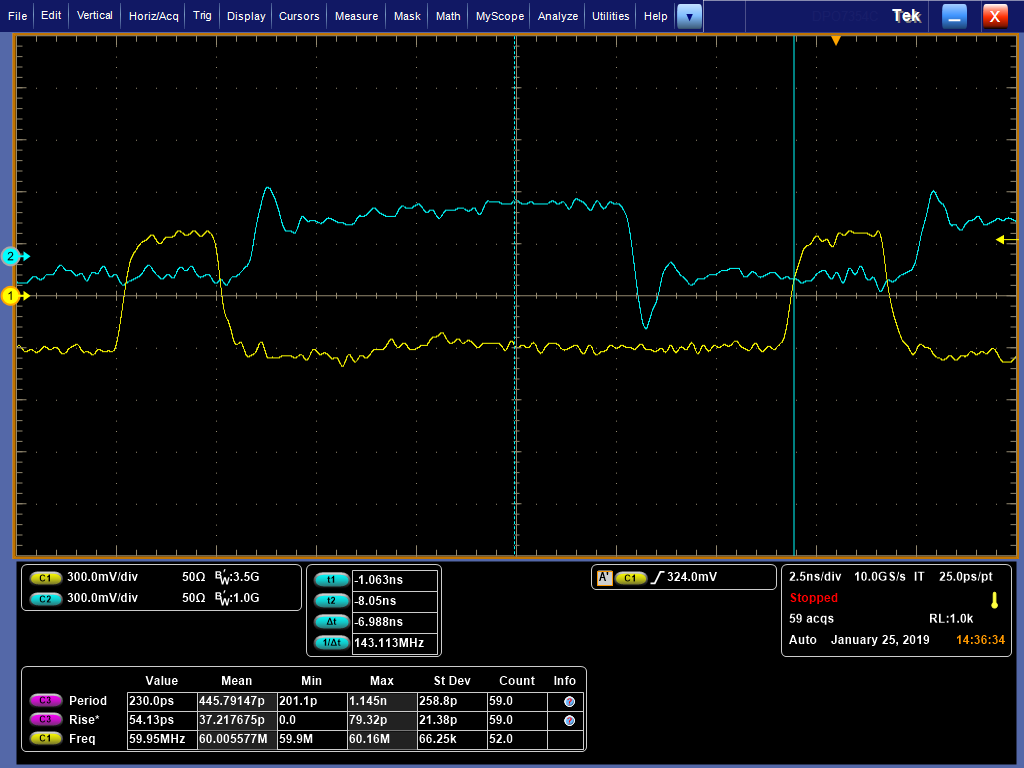Click the info icon for Rise measurement
The height and width of the screenshot is (768, 1024).
coord(569,720)
